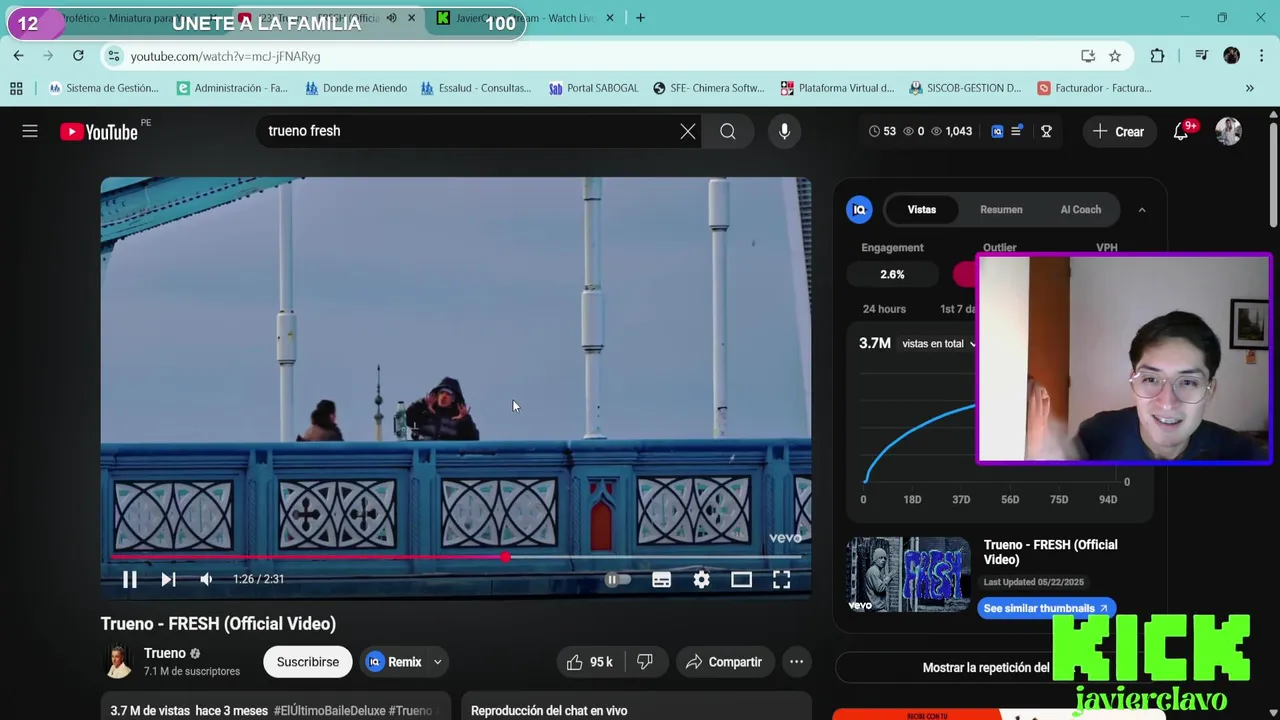Open the Facturador bookmark

point(1095,88)
